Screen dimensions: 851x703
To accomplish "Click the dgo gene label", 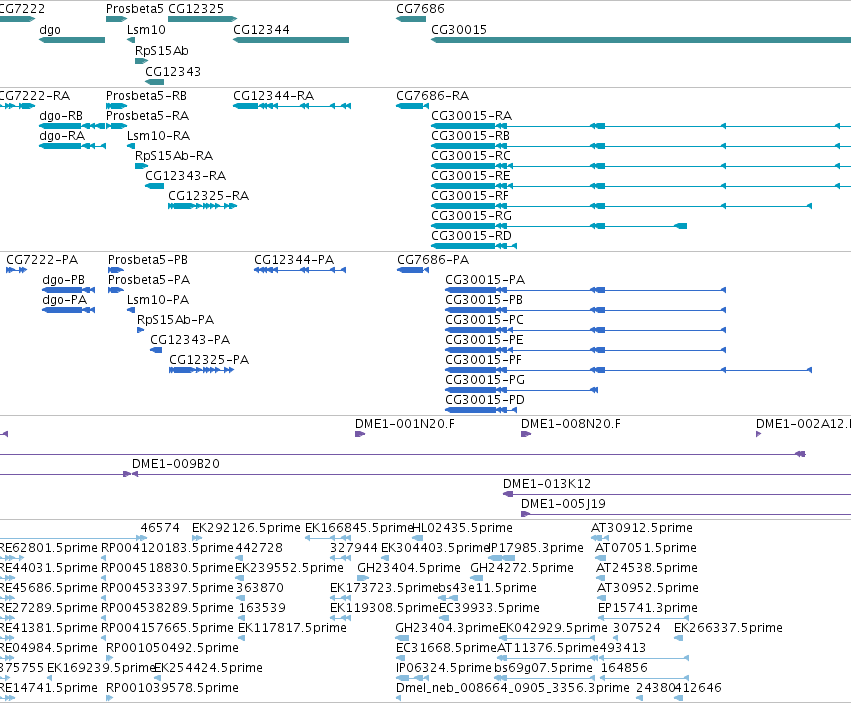I will click(x=50, y=30).
